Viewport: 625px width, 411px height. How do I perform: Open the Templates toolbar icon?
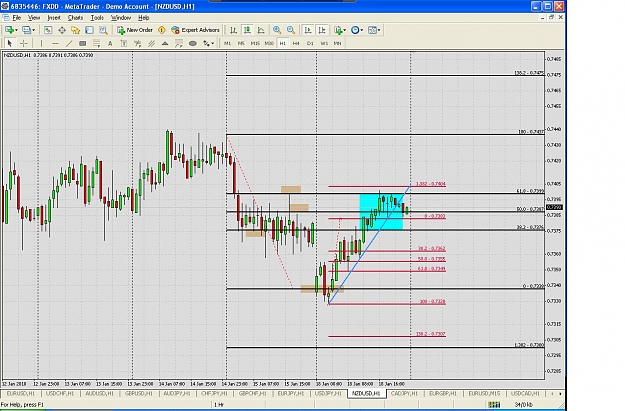tap(372, 30)
